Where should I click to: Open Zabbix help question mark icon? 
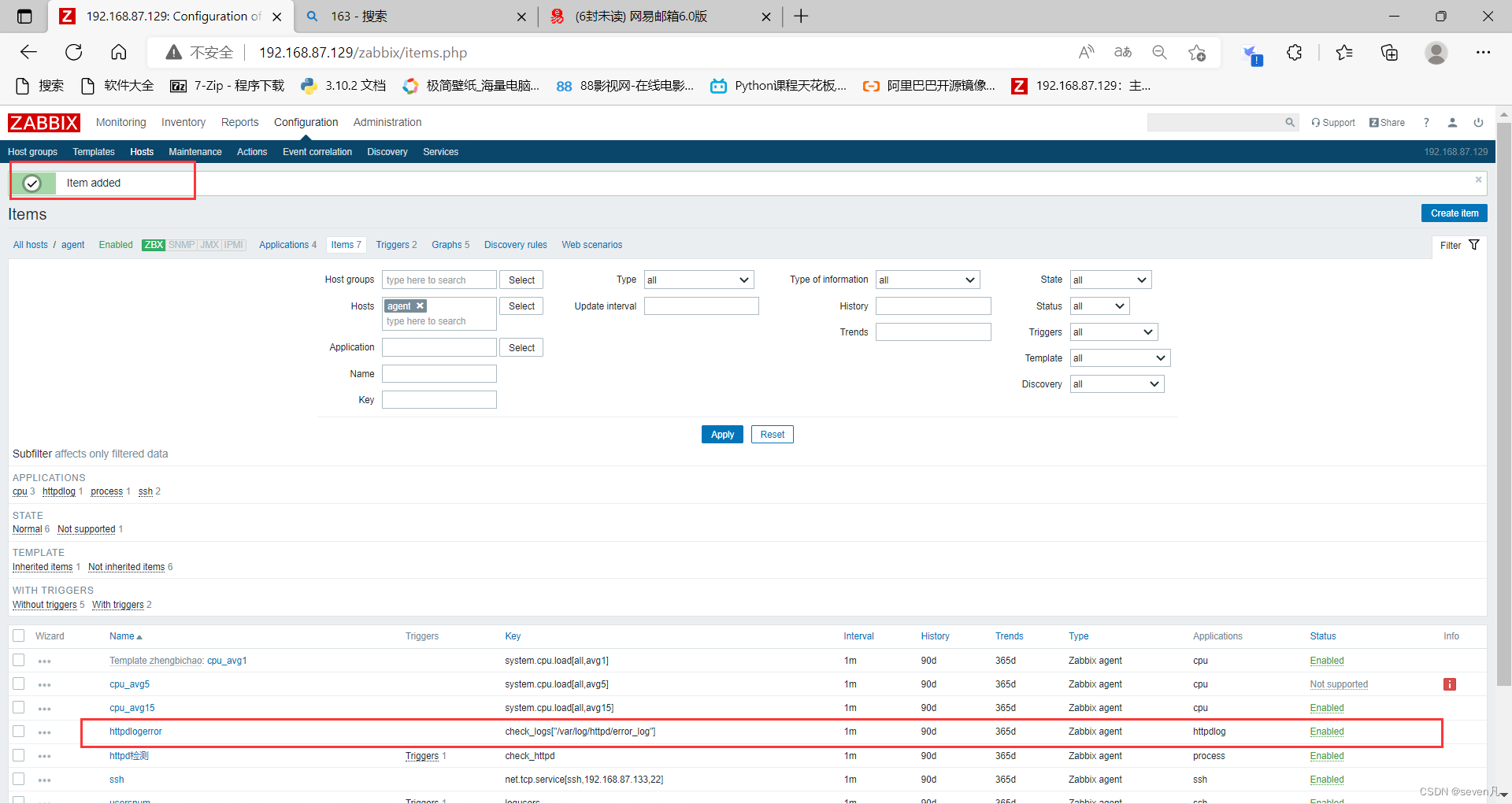point(1426,122)
